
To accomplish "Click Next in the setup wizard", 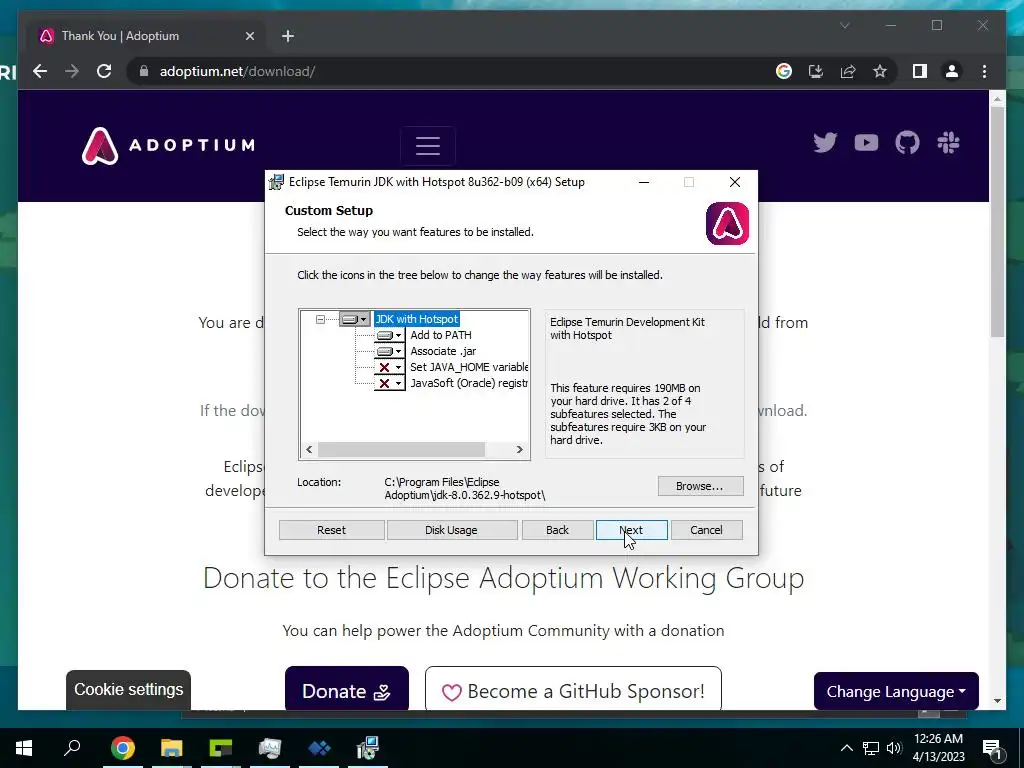I will 631,530.
